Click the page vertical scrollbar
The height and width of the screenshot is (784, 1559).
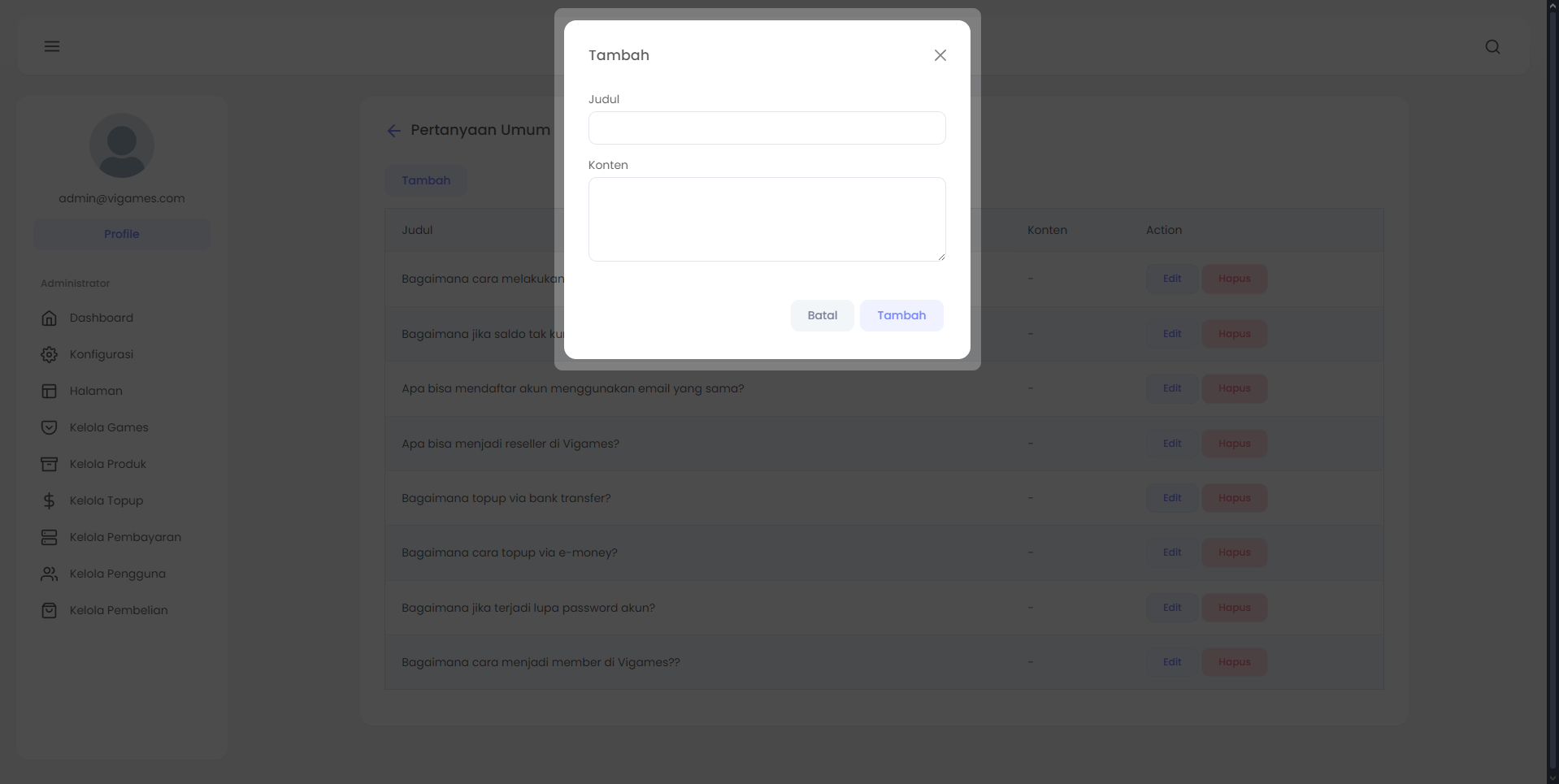(1552, 392)
